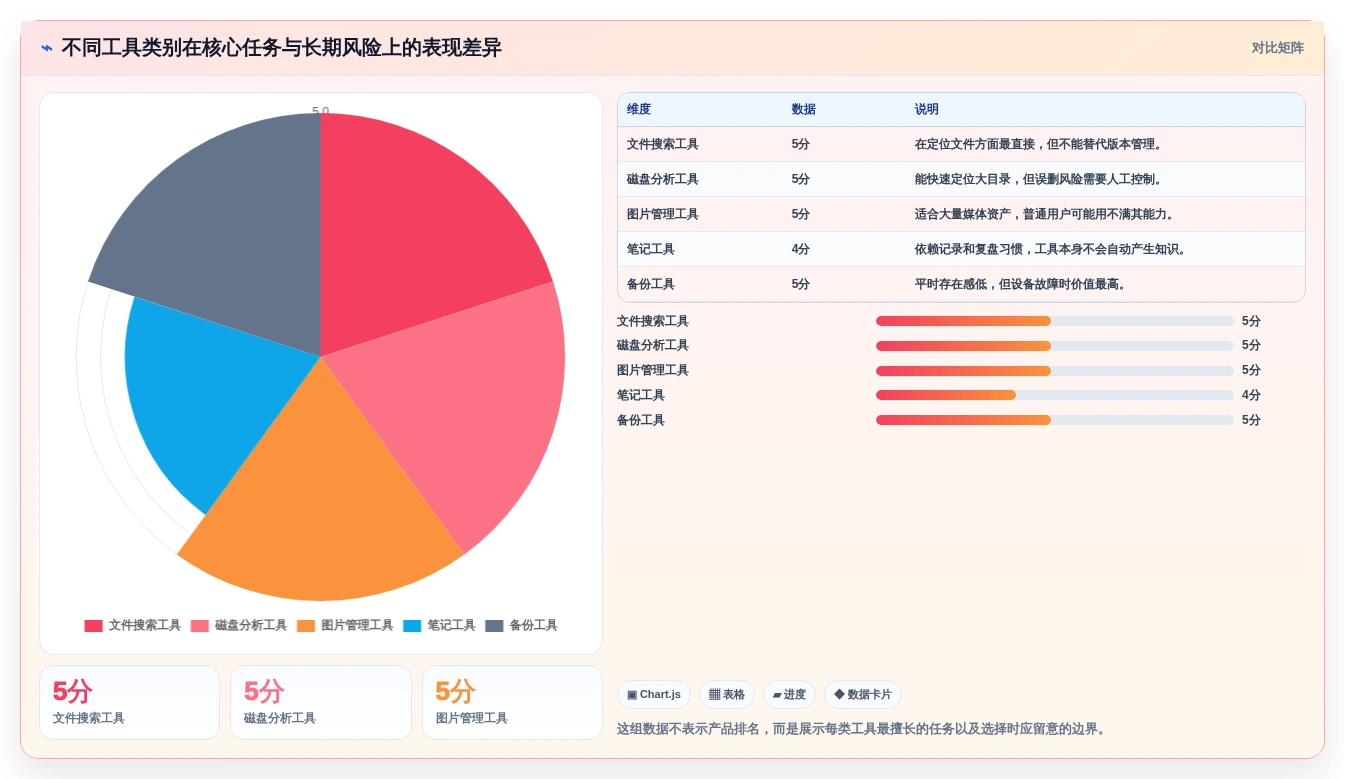The width and height of the screenshot is (1345, 779).
Task: Toggle 备份工具 legend color box
Action: click(x=494, y=626)
